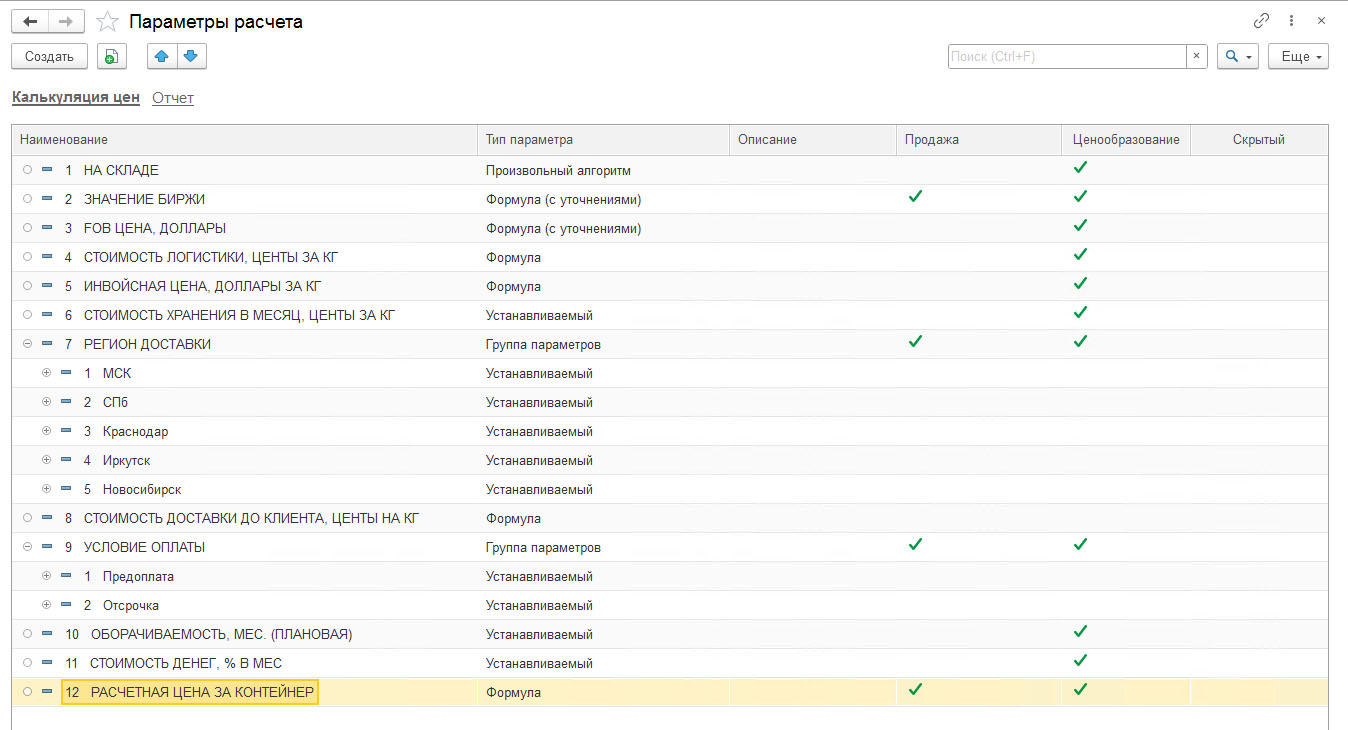Toggle Продажа checkmark for ЗНАЧЕНИЕ БИРЖИ
1348x730 pixels.
point(914,197)
